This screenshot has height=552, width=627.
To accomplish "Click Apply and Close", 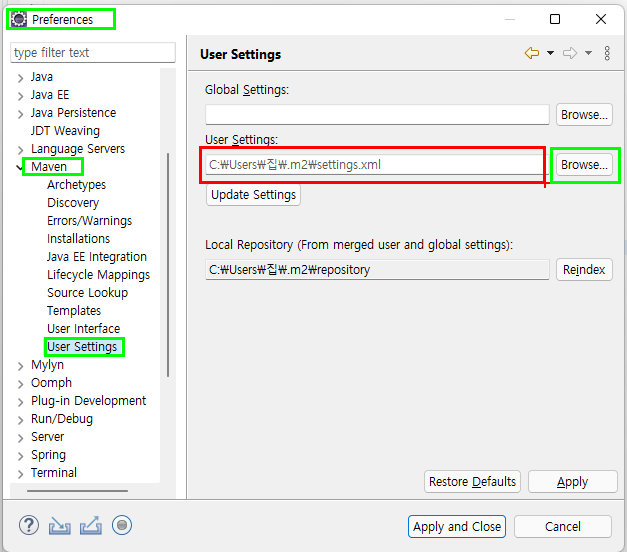I will (x=457, y=526).
